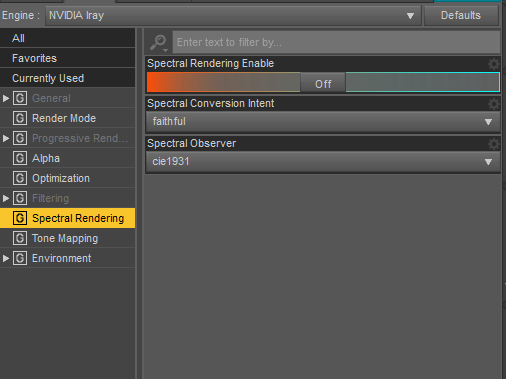Click the G icon beside Optimization
The height and width of the screenshot is (379, 506).
20,178
